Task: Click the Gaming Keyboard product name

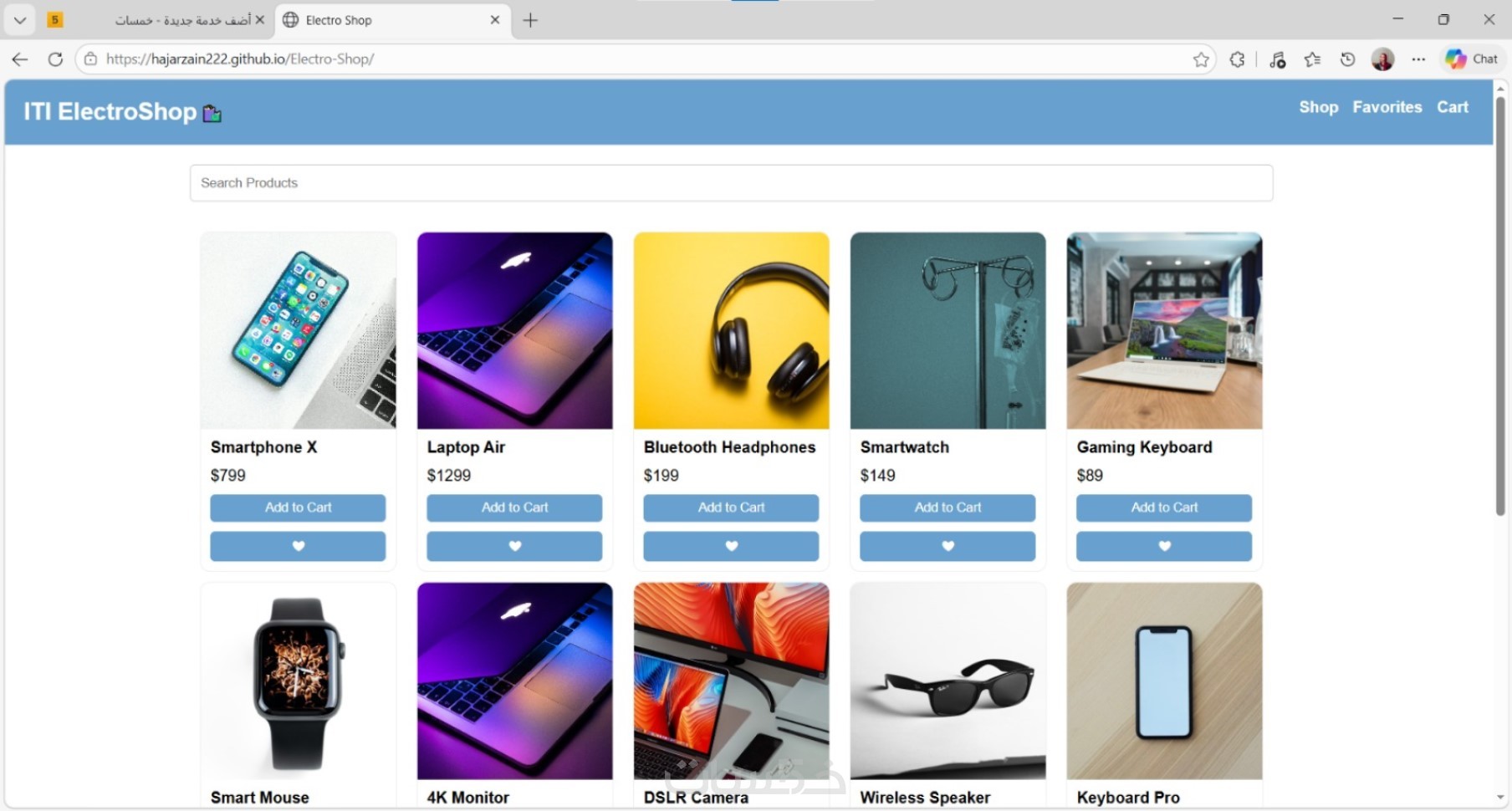Action: point(1144,447)
